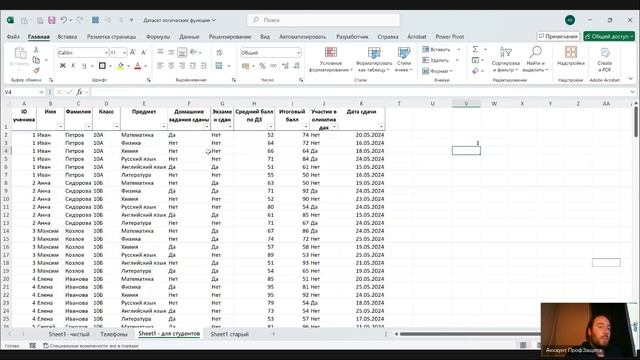Image resolution: width=640 pixels, height=360 pixels.
Task: Switch to the Sheet1 старый sheet tab
Action: [x=229, y=334]
